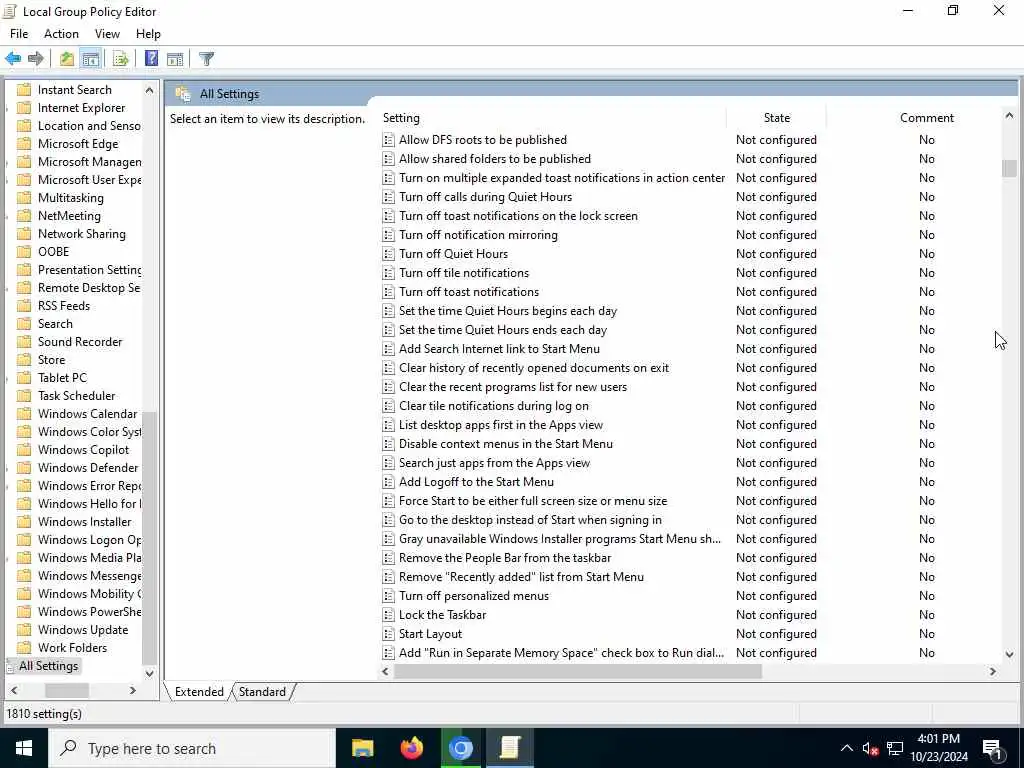1024x768 pixels.
Task: Select the Work Folders tree item
Action: coord(72,648)
